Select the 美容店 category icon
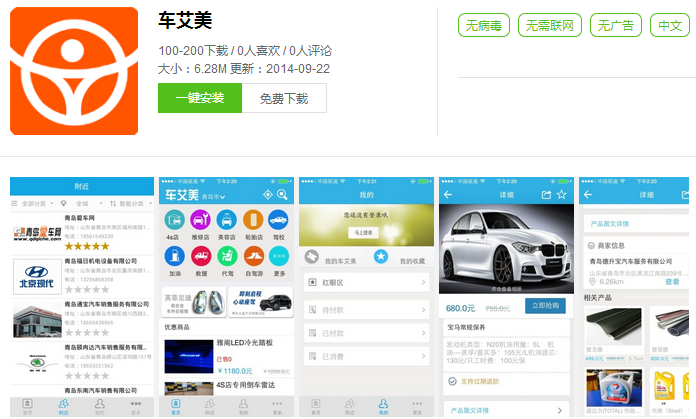The height and width of the screenshot is (419, 696). pos(227,220)
